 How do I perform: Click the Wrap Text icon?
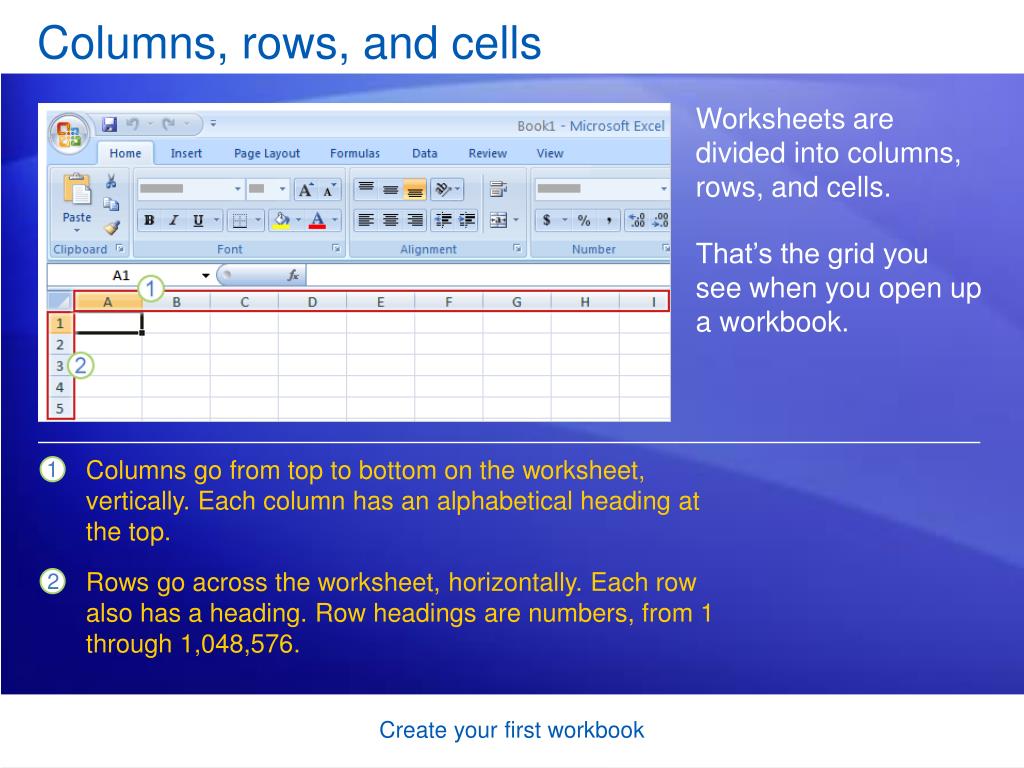498,189
